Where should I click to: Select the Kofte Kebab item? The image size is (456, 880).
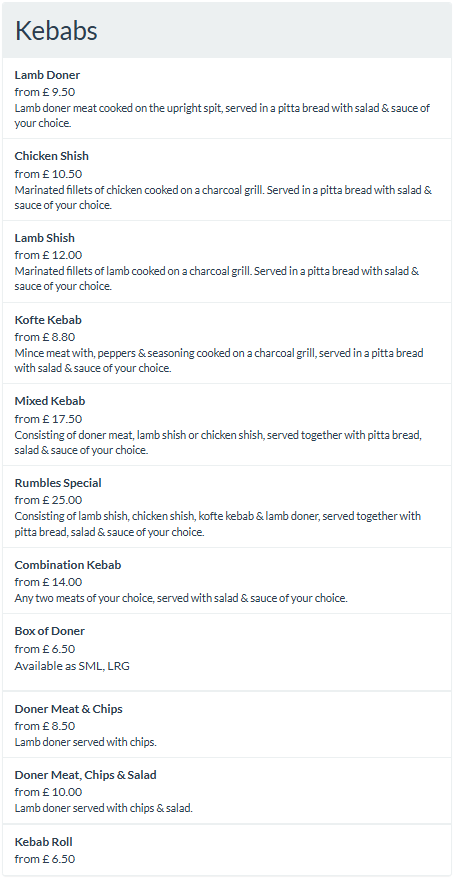[x=227, y=343]
